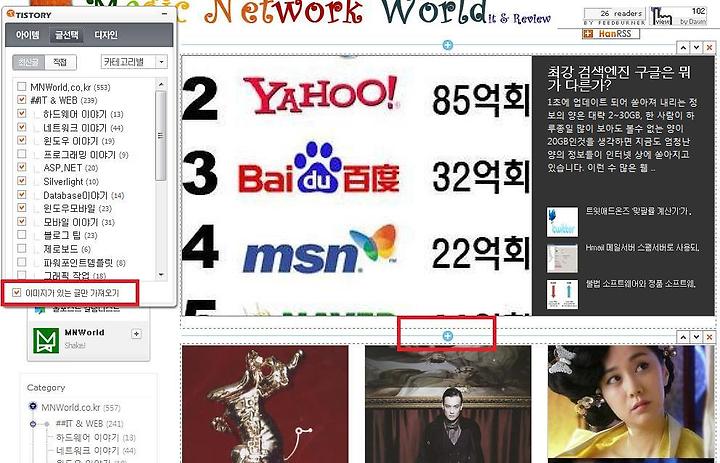
Task: Move the Yahoo ranking block down
Action: click(697, 47)
